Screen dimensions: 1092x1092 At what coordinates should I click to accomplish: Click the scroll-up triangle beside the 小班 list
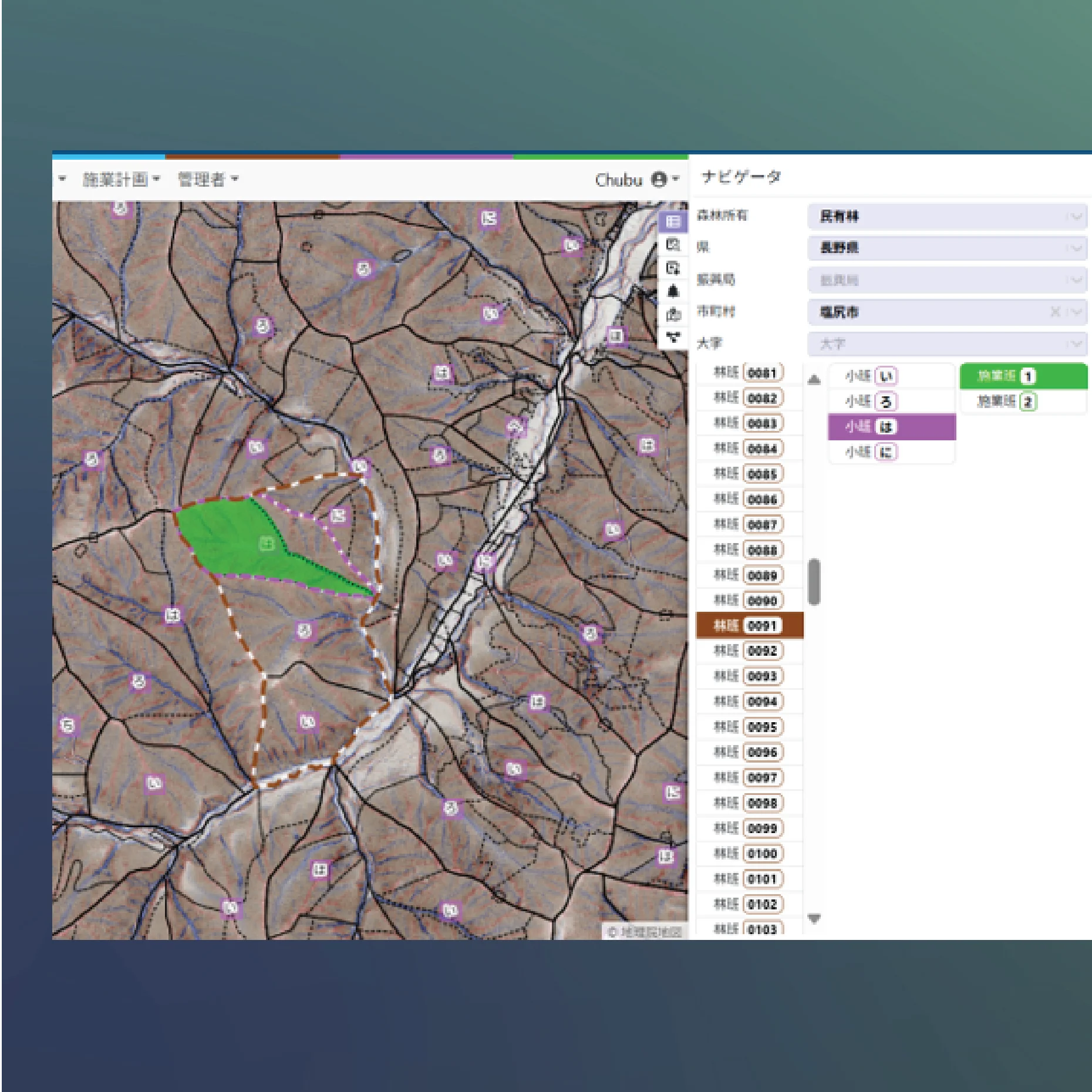814,379
